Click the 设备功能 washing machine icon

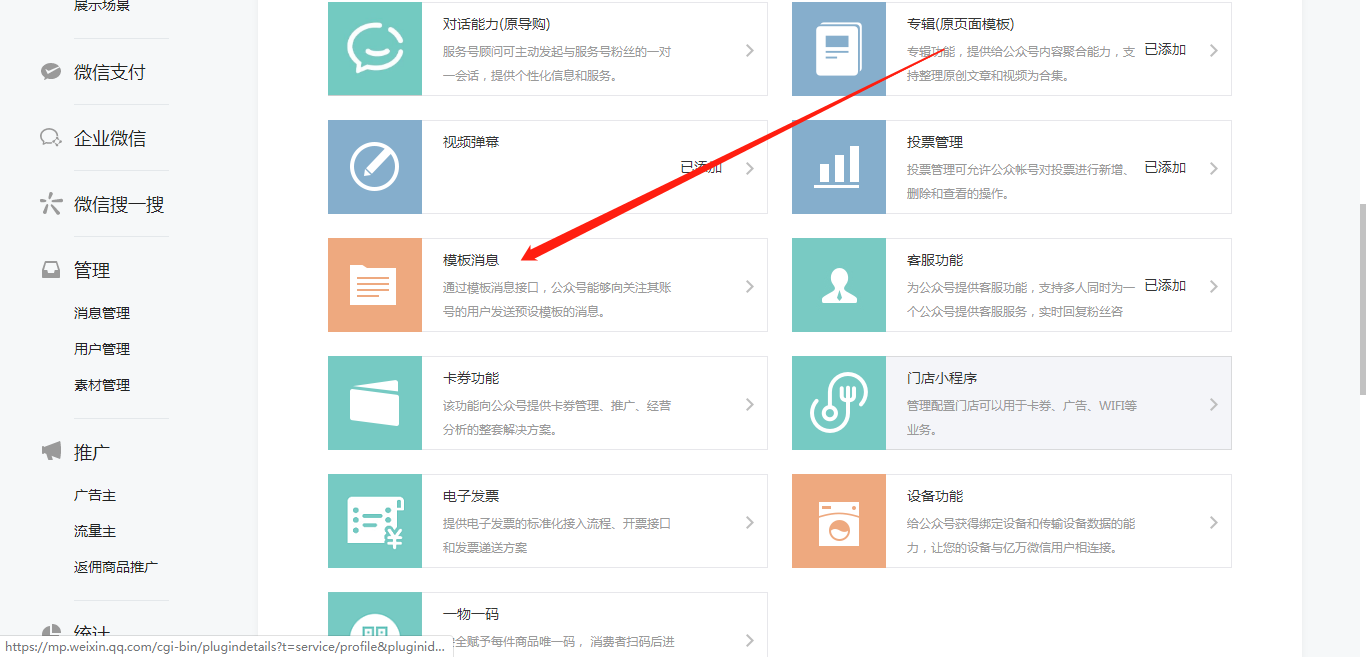pyautogui.click(x=839, y=521)
